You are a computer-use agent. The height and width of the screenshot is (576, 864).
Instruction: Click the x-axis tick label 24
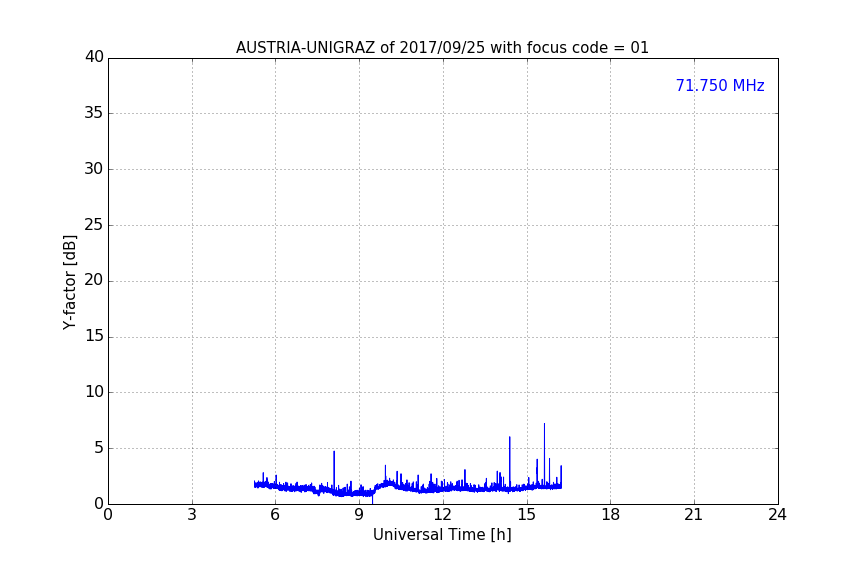pyautogui.click(x=777, y=515)
